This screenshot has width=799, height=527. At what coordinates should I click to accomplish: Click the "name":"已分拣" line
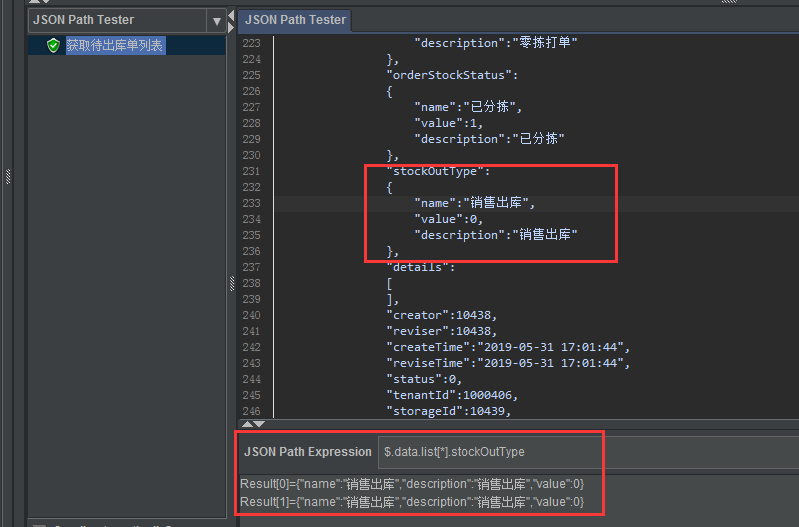click(468, 107)
